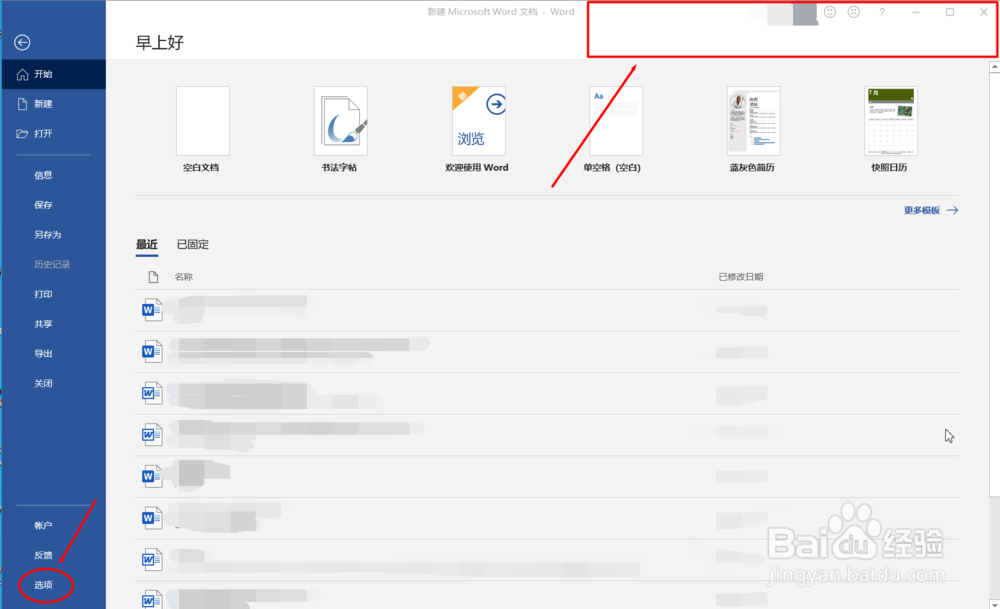Screen dimensions: 1000x609
Task: Minimize the Word window
Action: pos(916,12)
